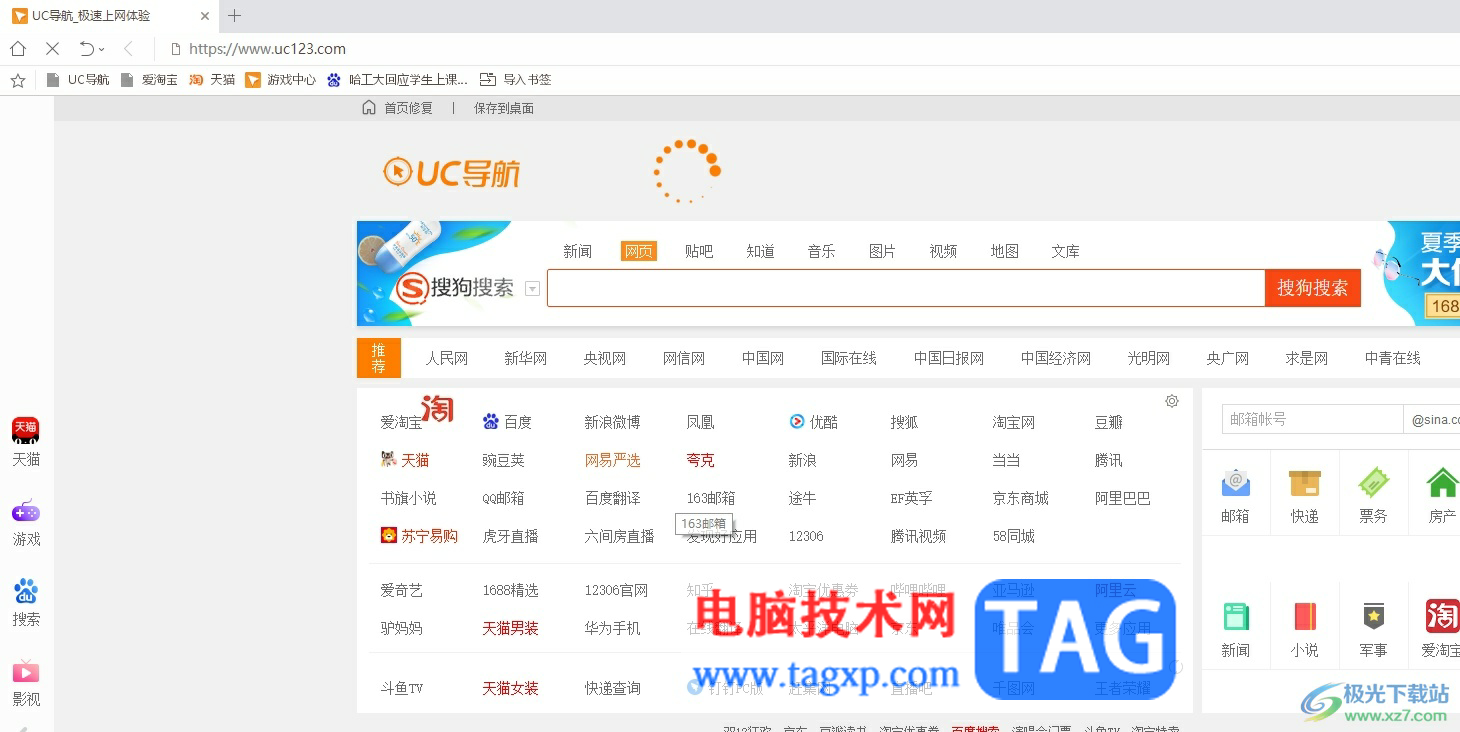1460x732 pixels.
Task: Open new tab with plus button
Action: [x=235, y=16]
